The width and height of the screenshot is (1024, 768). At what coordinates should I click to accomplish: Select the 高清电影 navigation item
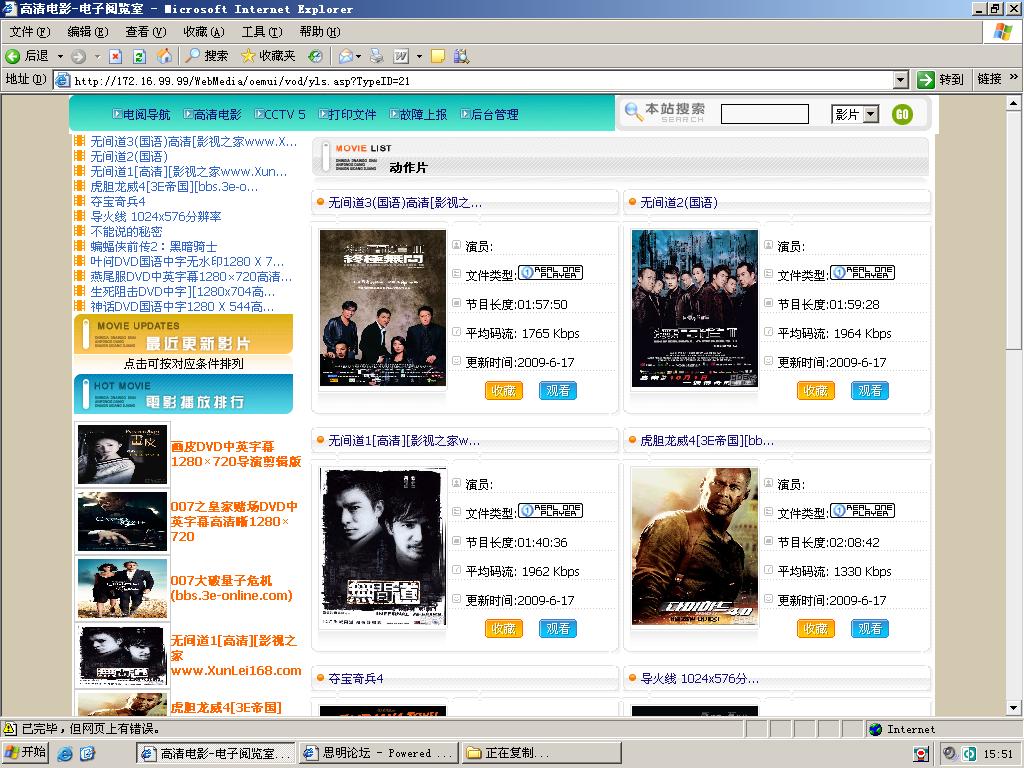(212, 114)
